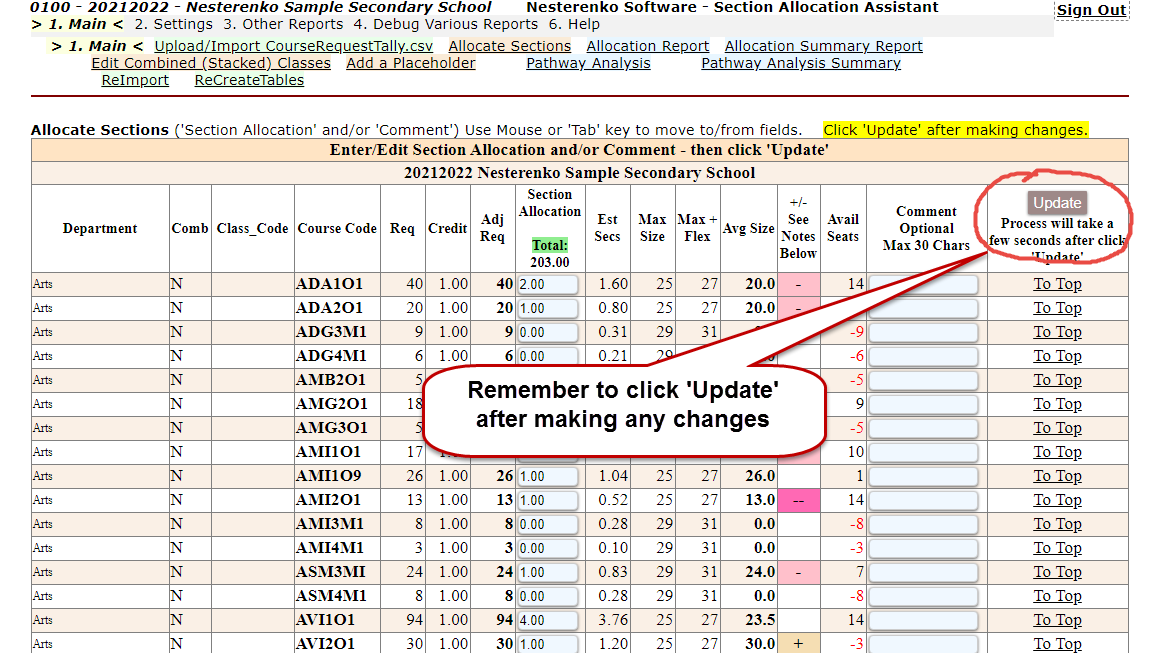Open the Help menu item
1160x653 pixels.
pos(576,24)
